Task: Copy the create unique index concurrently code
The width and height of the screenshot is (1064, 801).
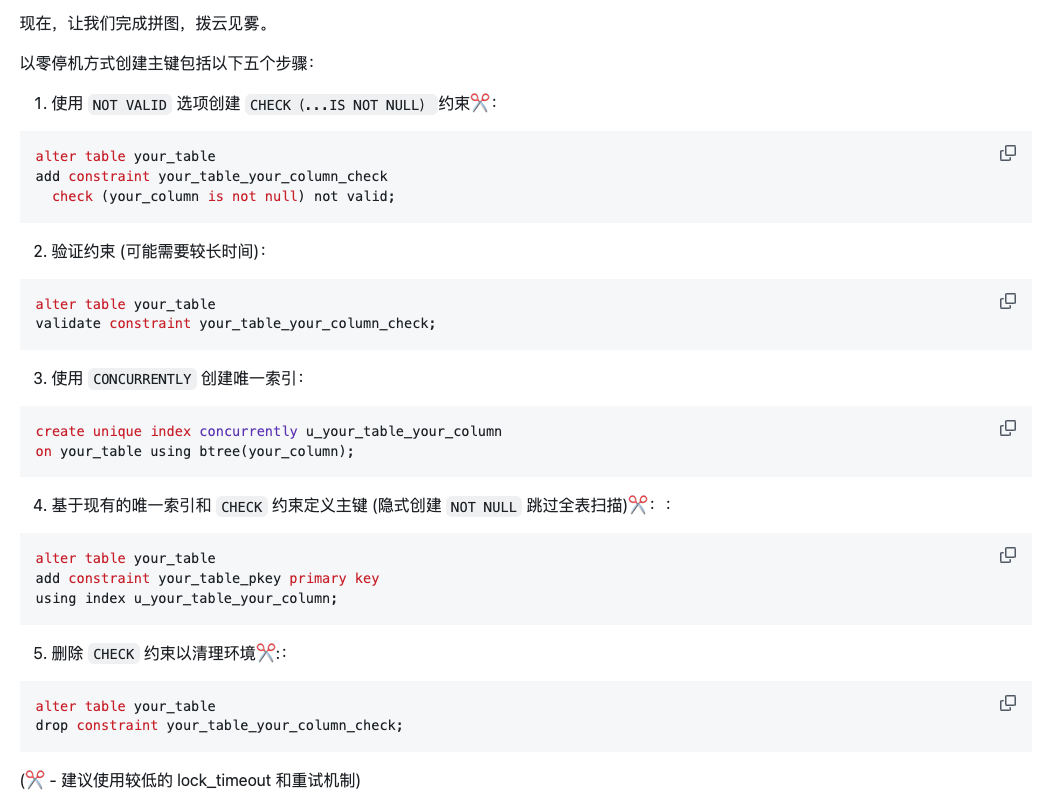Action: point(1008,428)
